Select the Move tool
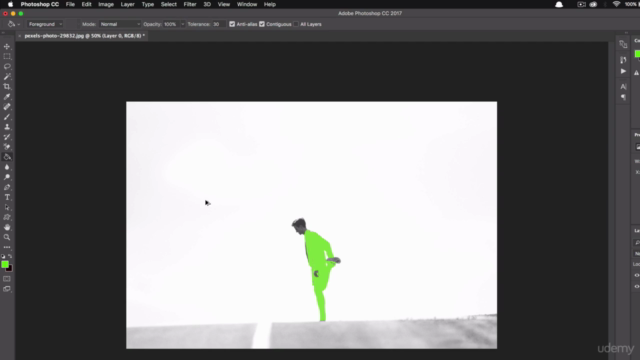Viewport: 640px width, 360px height. [x=7, y=47]
